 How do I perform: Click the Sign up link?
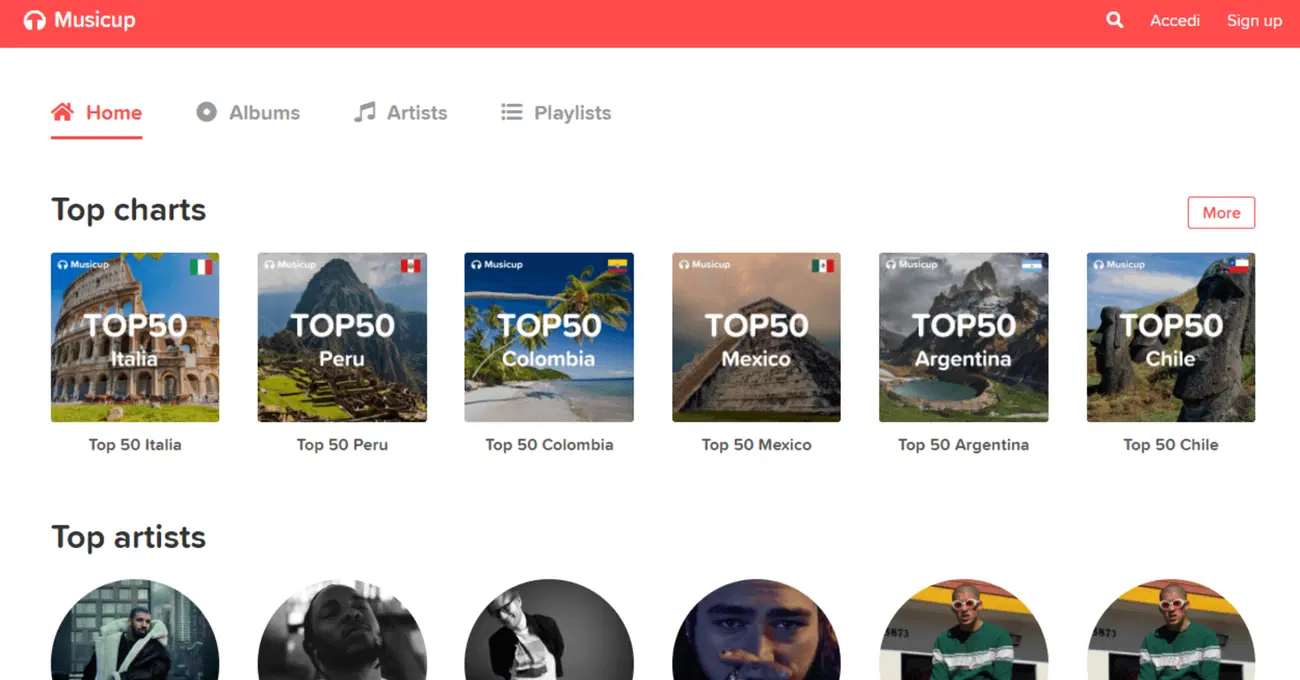coord(1254,21)
